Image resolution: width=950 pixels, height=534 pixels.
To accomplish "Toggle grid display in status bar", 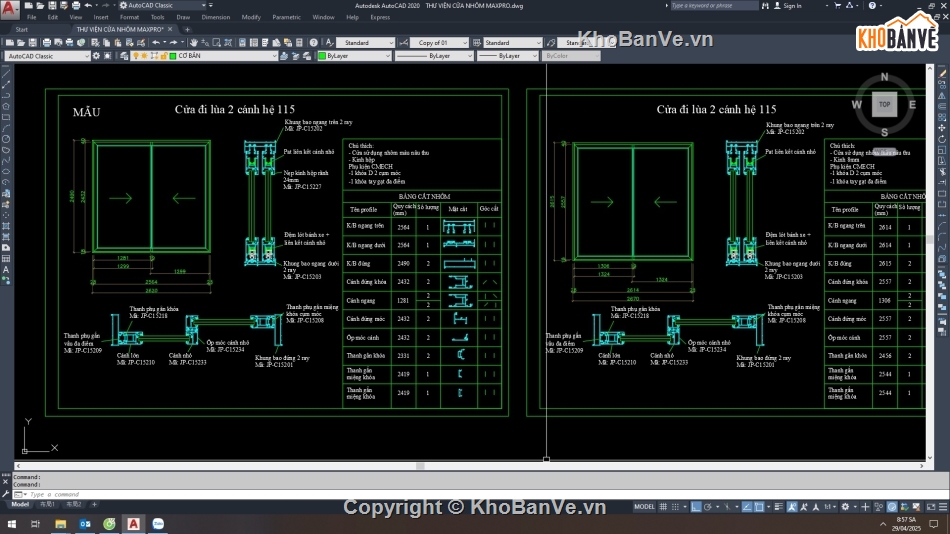I will coord(663,507).
